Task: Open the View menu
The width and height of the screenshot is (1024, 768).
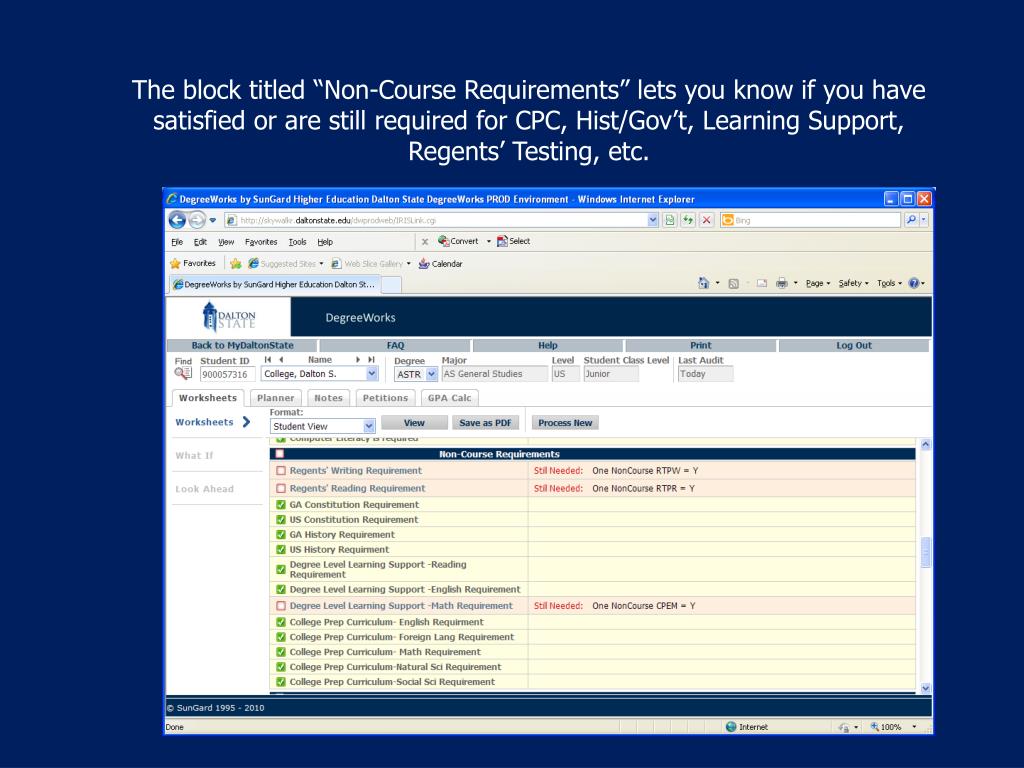Action: click(226, 242)
